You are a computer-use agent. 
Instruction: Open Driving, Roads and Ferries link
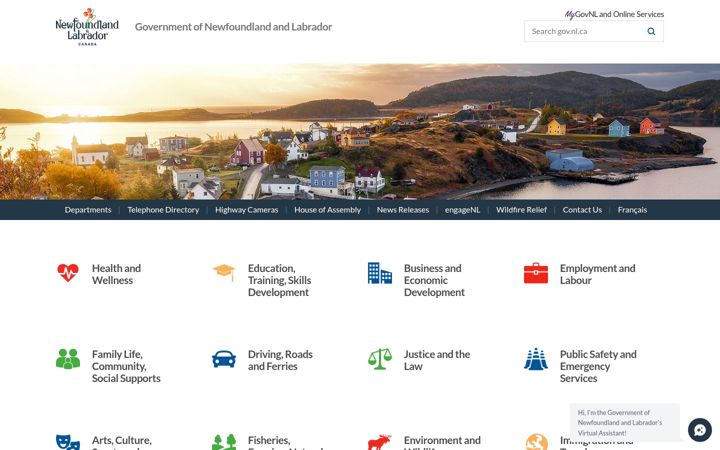pos(280,360)
